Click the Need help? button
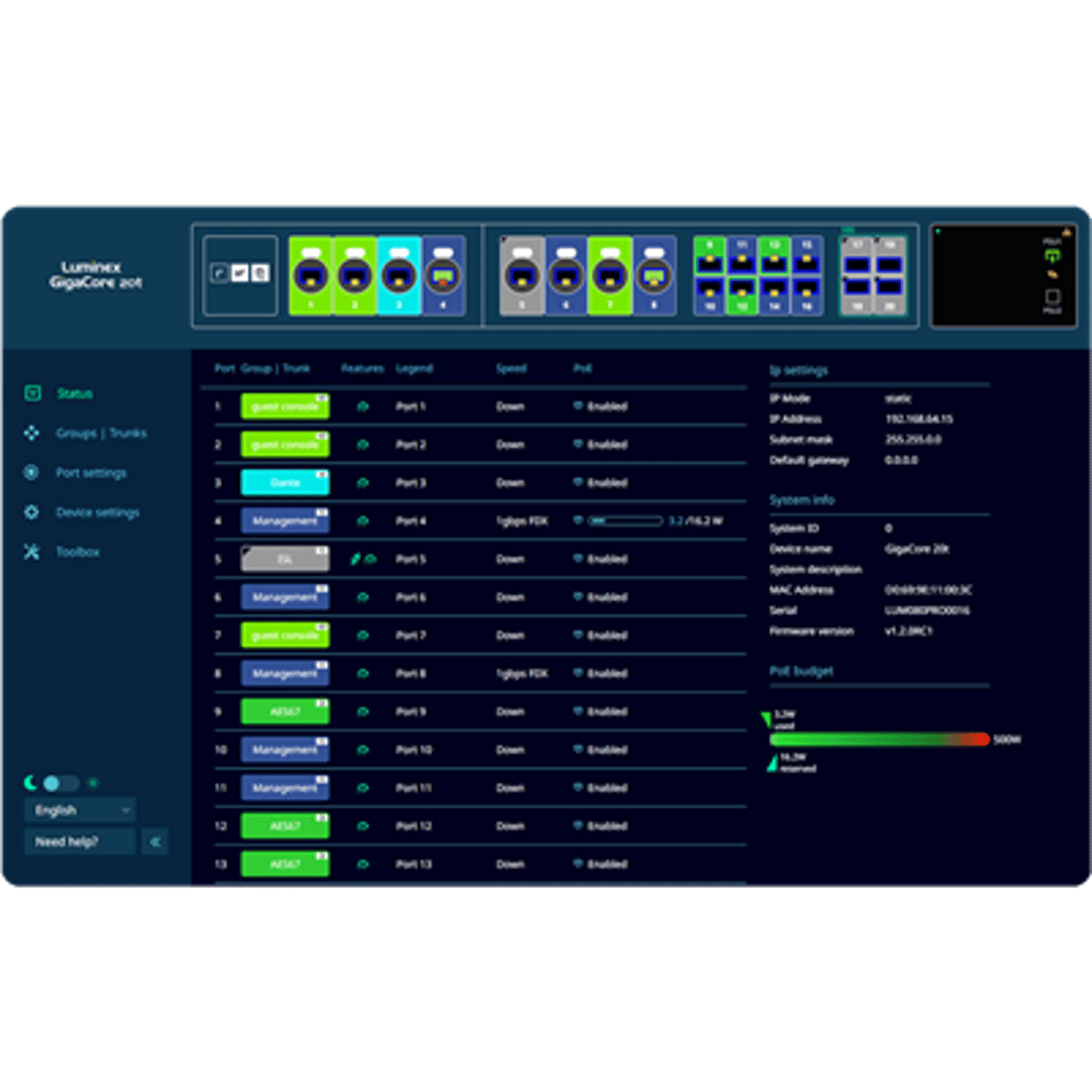The height and width of the screenshot is (1092, 1092). point(79,842)
